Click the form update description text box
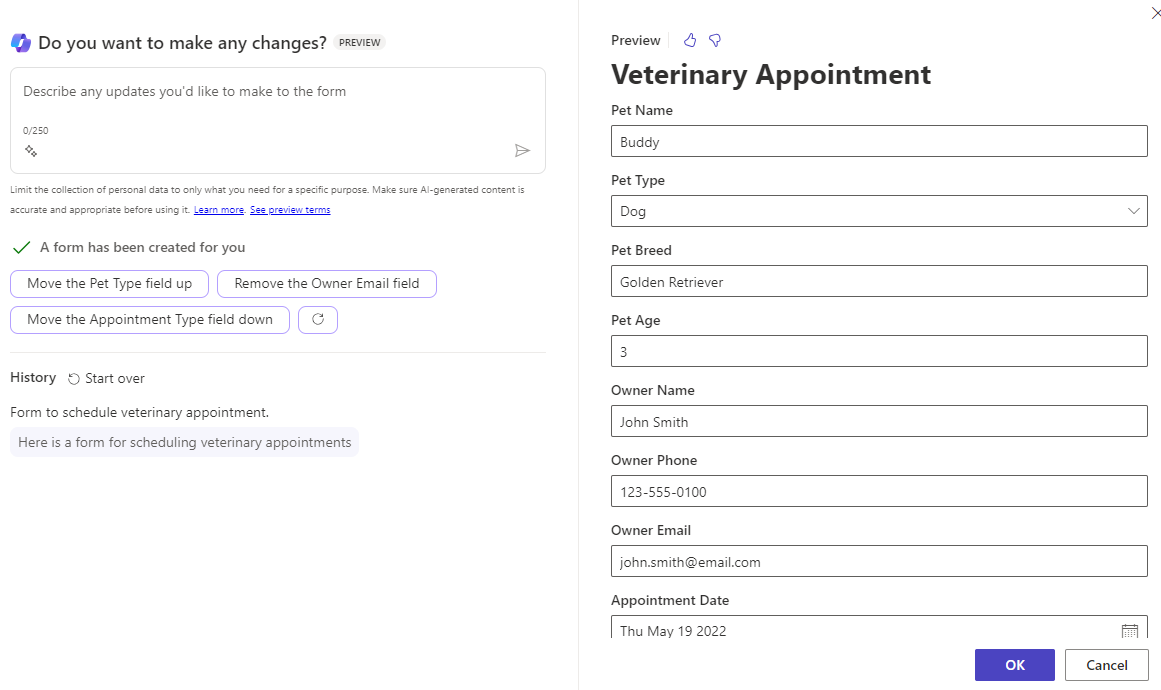The width and height of the screenshot is (1161, 690). [x=280, y=100]
